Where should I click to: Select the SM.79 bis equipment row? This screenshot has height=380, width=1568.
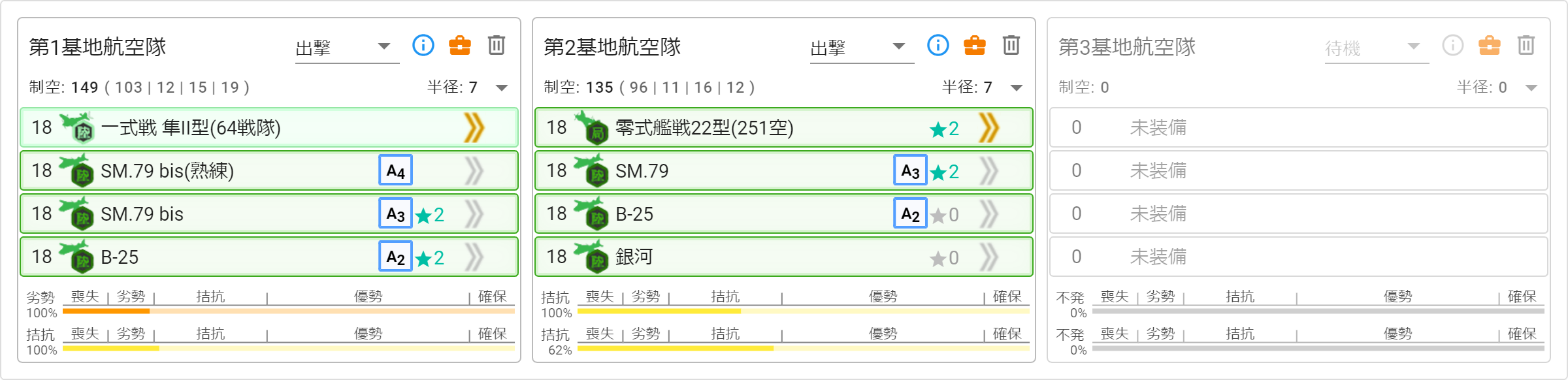click(x=269, y=214)
